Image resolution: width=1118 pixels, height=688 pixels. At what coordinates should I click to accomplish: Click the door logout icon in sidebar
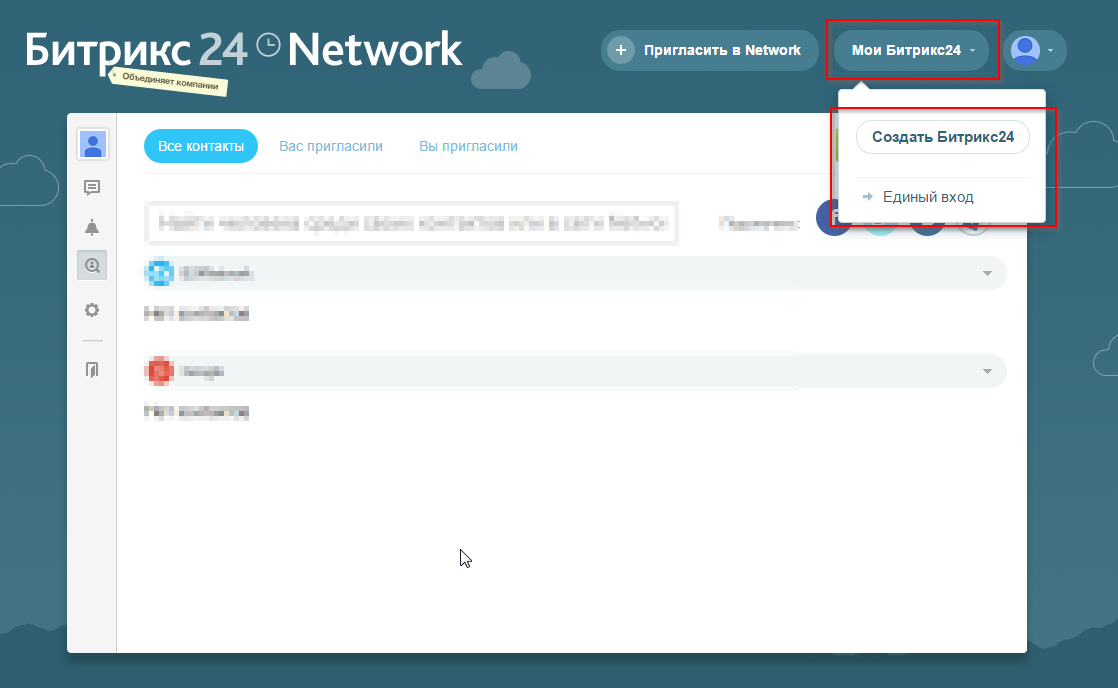click(92, 369)
